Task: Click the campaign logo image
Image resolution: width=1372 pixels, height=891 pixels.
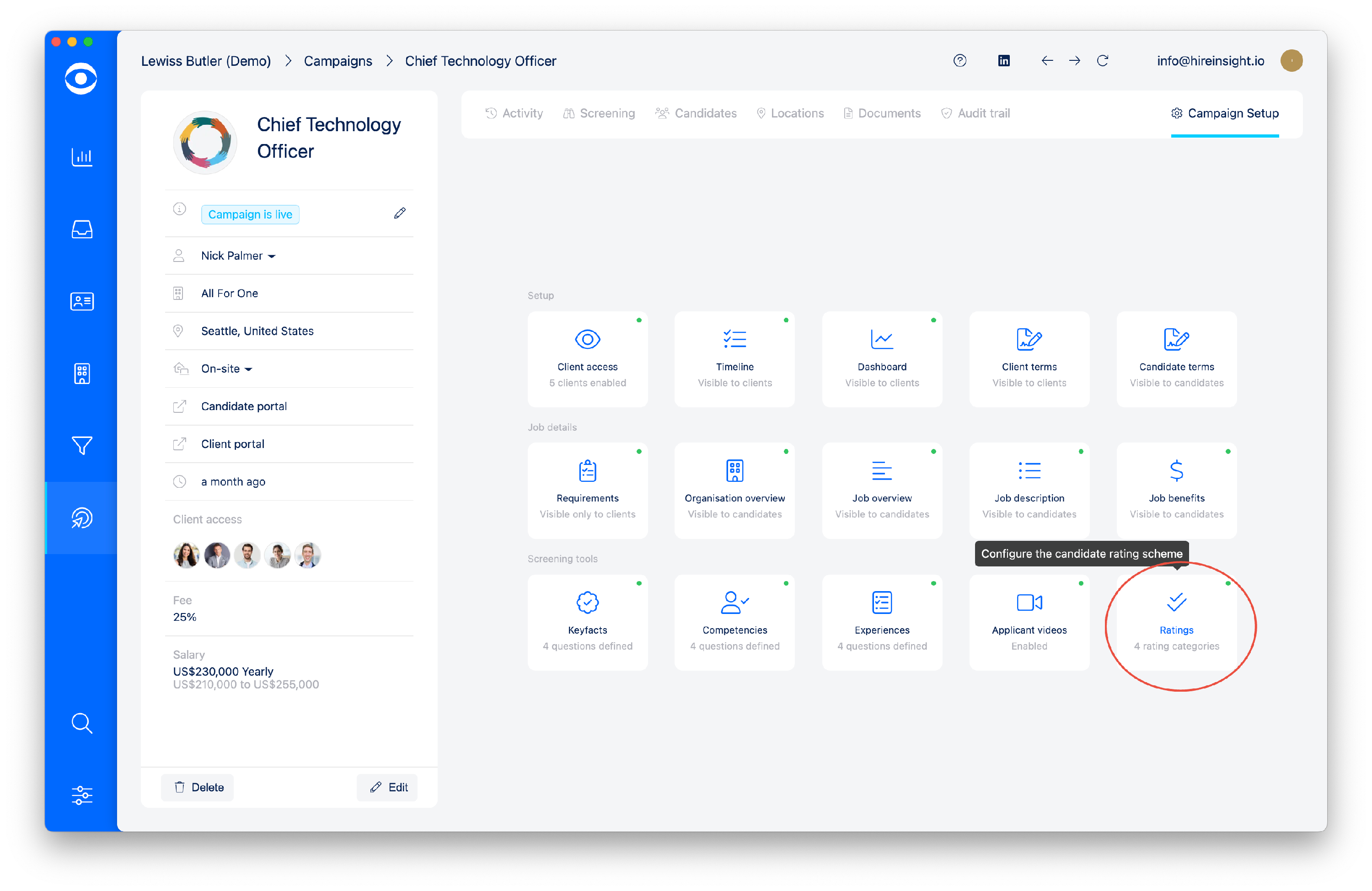Action: [204, 142]
